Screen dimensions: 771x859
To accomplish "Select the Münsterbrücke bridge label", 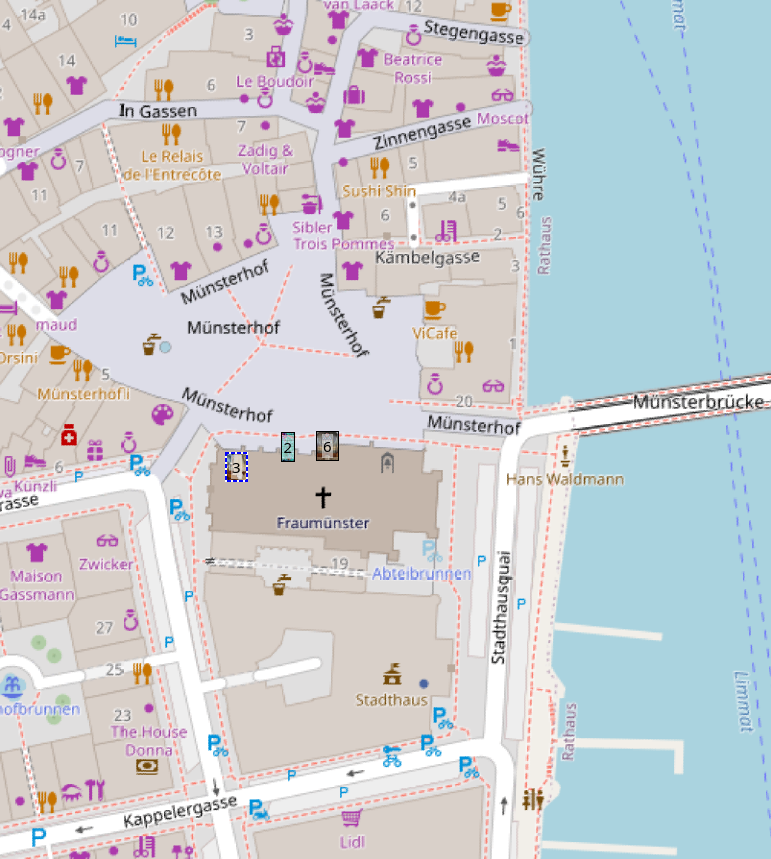I will (x=698, y=402).
